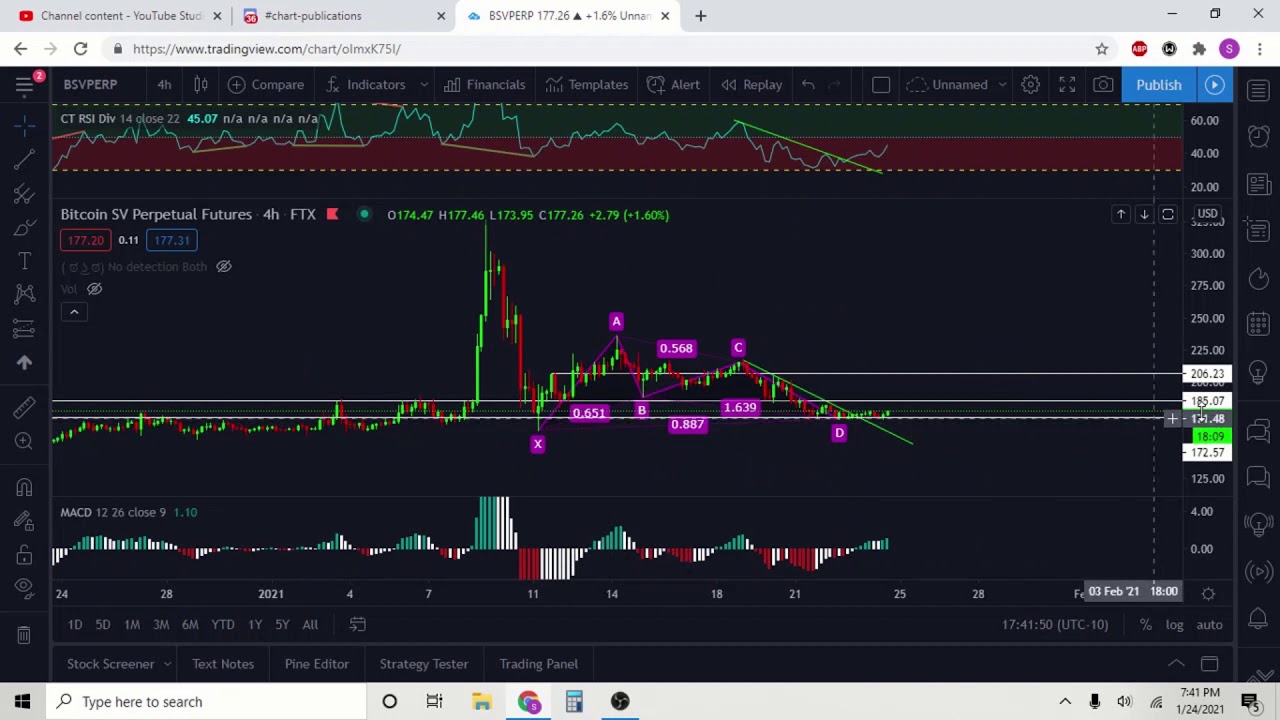Switch to the Pine Editor tab
The image size is (1280, 720).
click(x=316, y=664)
